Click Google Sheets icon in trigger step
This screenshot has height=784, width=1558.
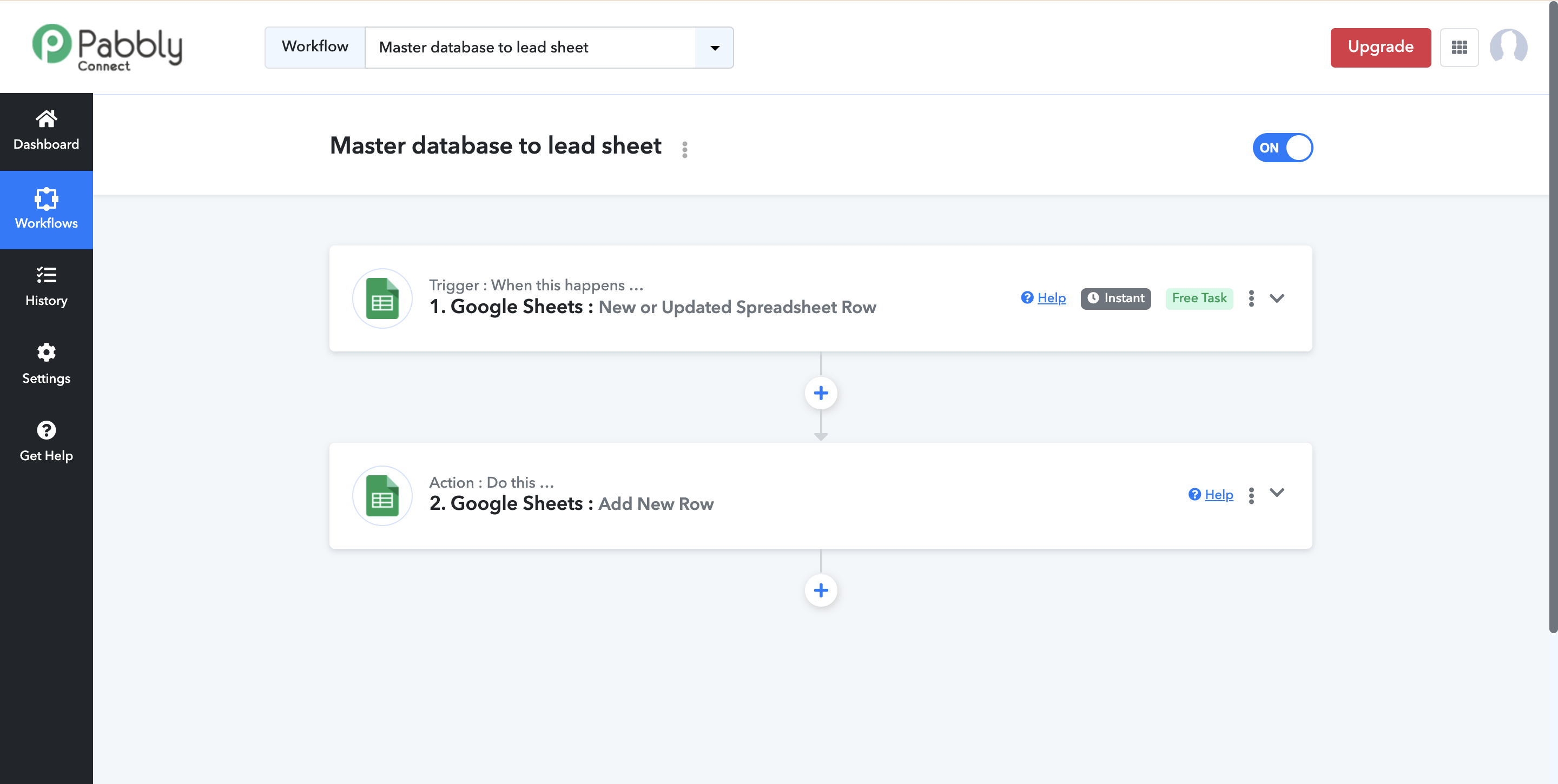(382, 298)
